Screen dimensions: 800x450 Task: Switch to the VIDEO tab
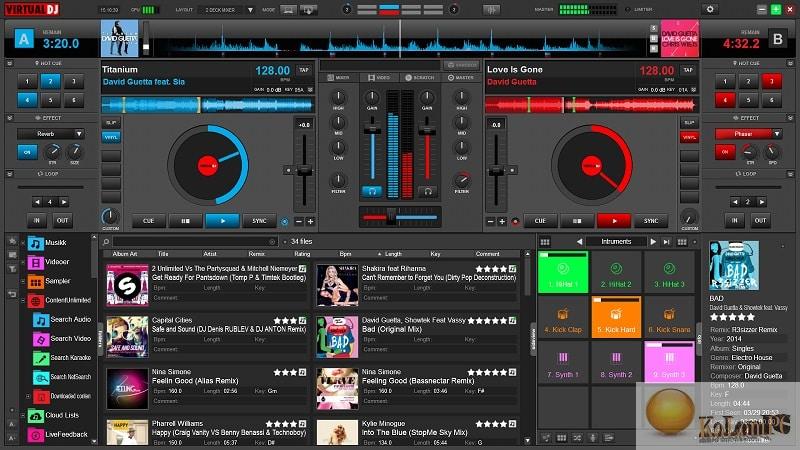pos(379,78)
